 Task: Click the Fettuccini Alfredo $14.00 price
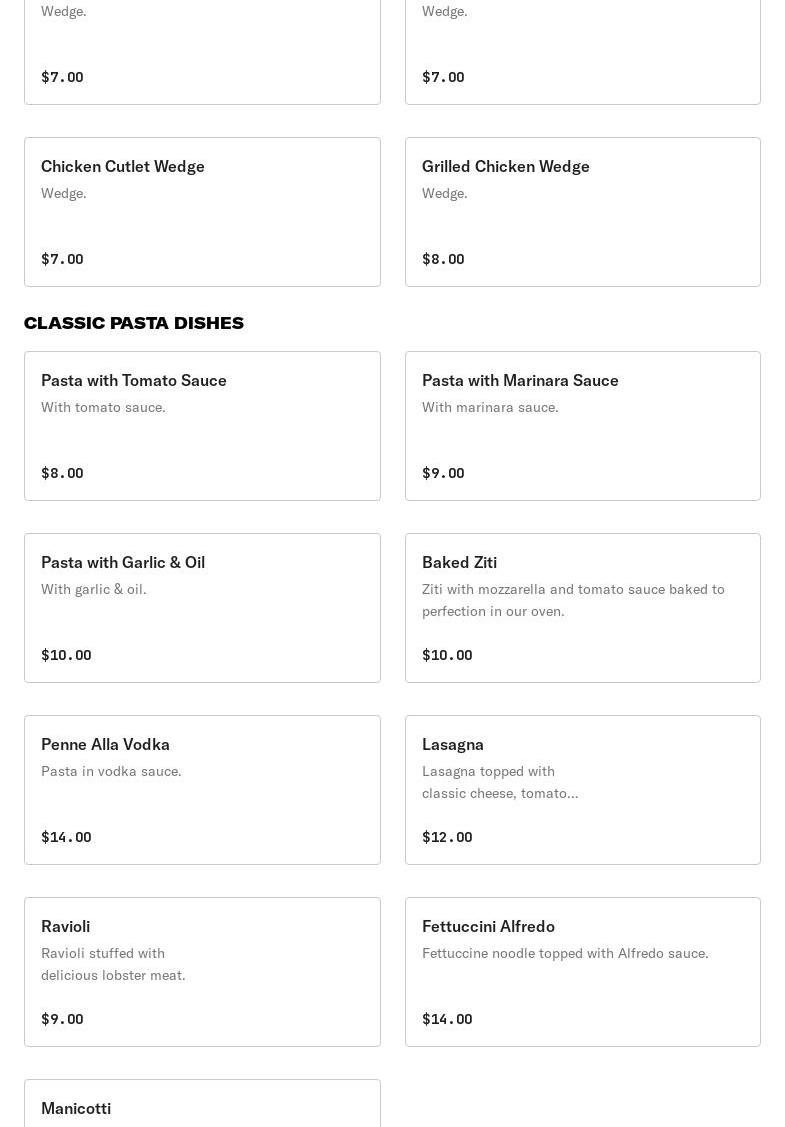point(447,1019)
